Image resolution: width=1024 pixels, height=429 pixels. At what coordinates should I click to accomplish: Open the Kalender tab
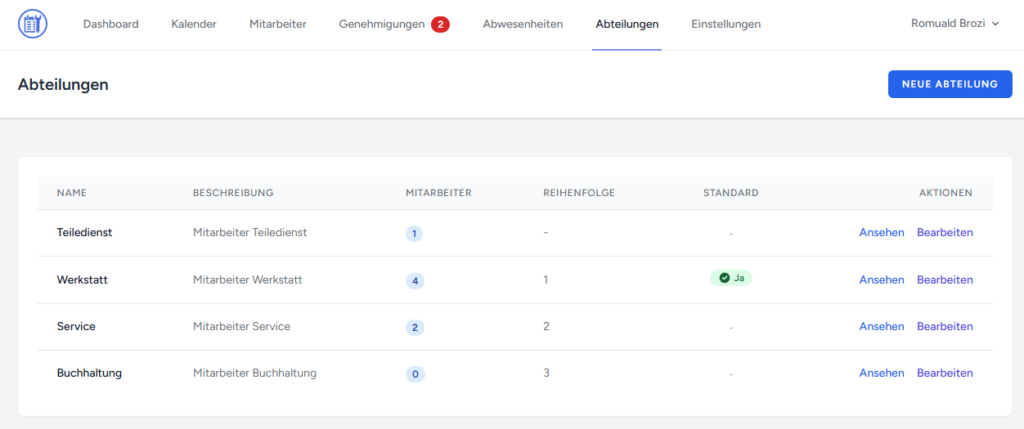tap(194, 24)
